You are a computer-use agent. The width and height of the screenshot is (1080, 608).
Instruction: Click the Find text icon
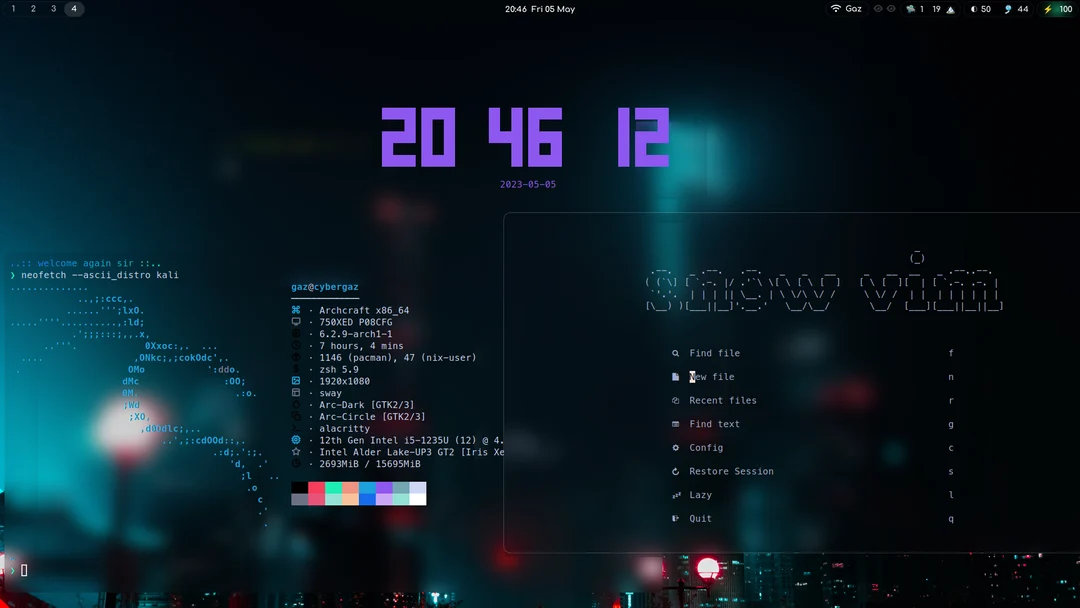point(678,424)
